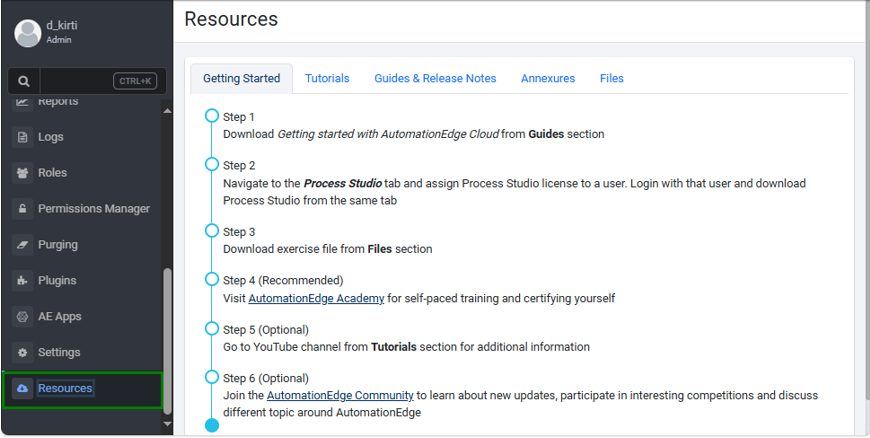
Task: Click the search magnifier icon
Action: pyautogui.click(x=24, y=81)
